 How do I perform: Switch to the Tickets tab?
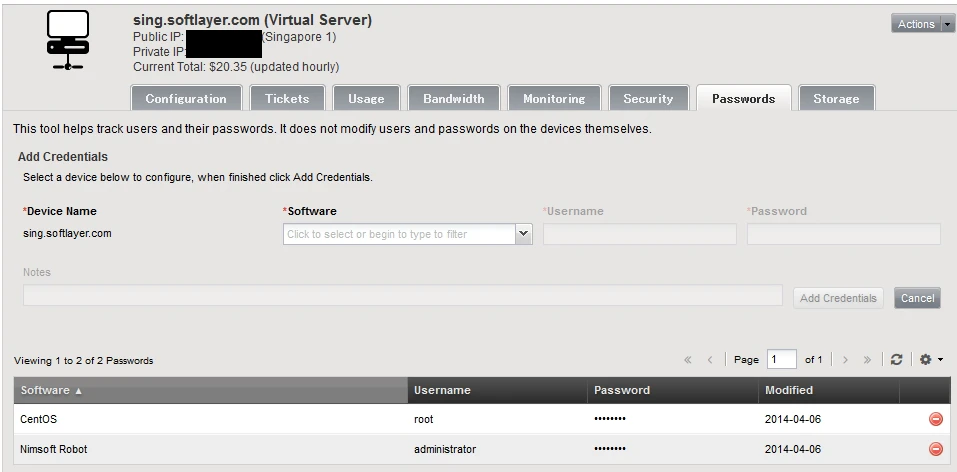pos(287,98)
